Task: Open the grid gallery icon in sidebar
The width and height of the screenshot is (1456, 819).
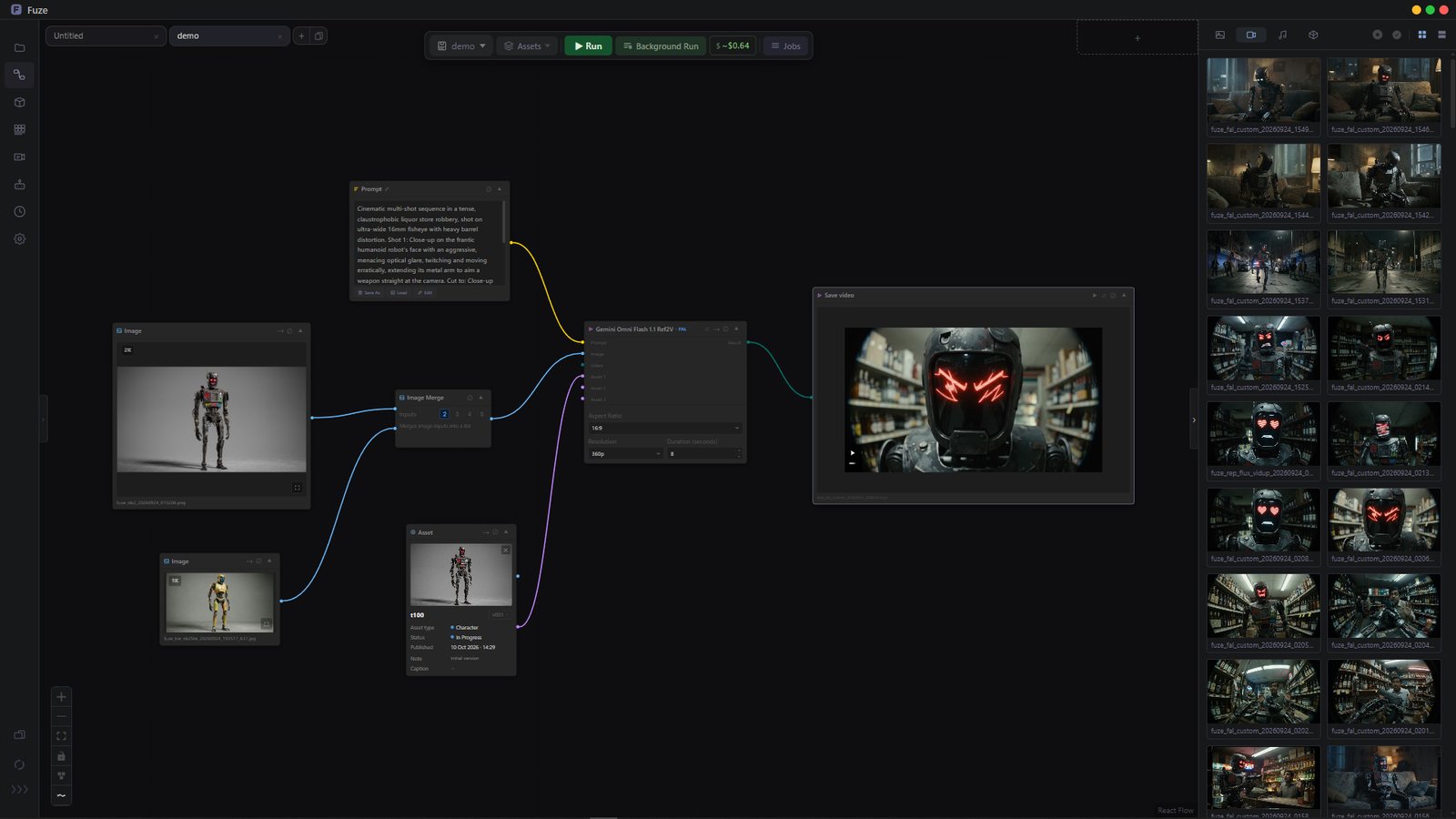Action: coord(19,129)
